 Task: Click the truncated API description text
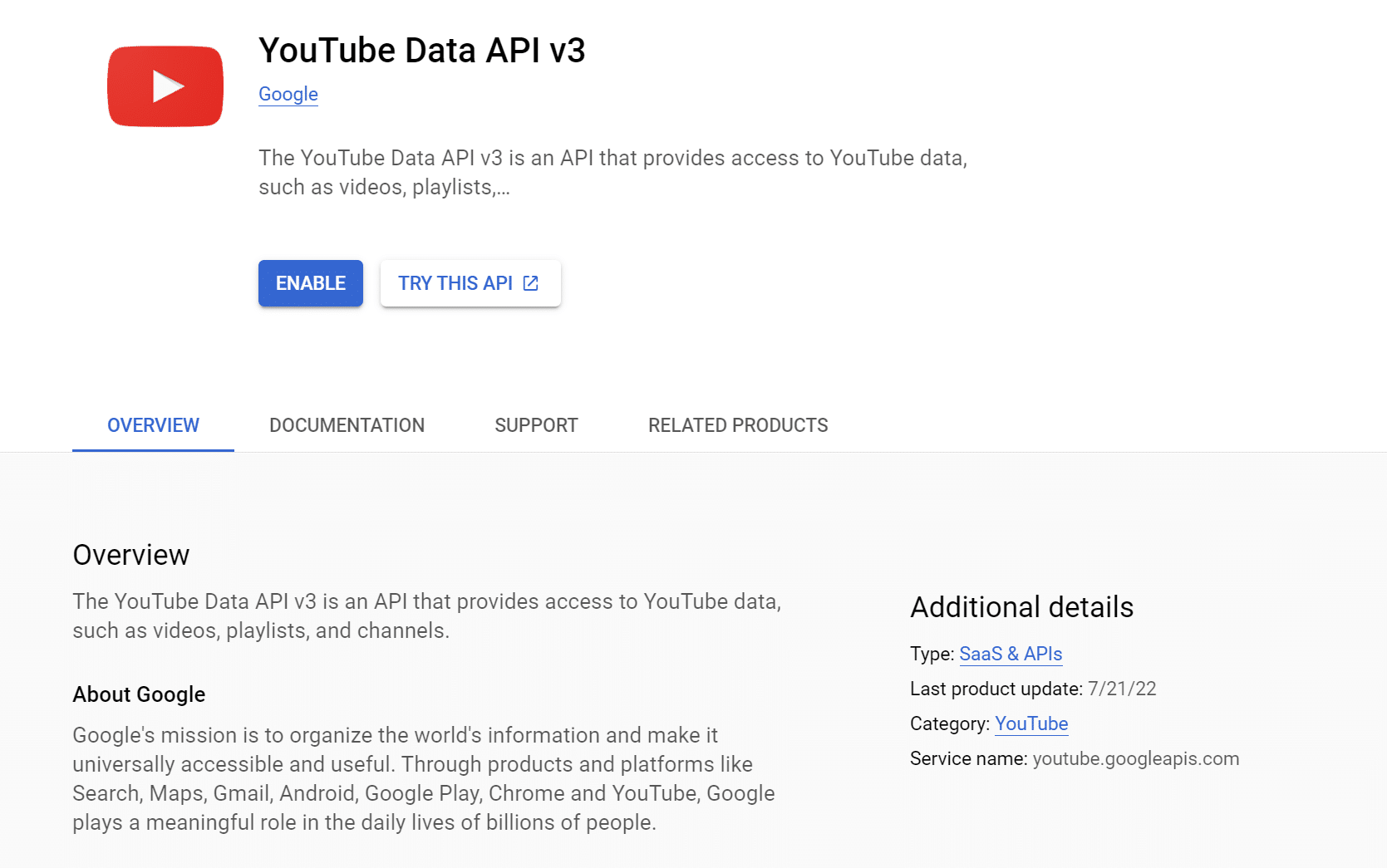(612, 172)
